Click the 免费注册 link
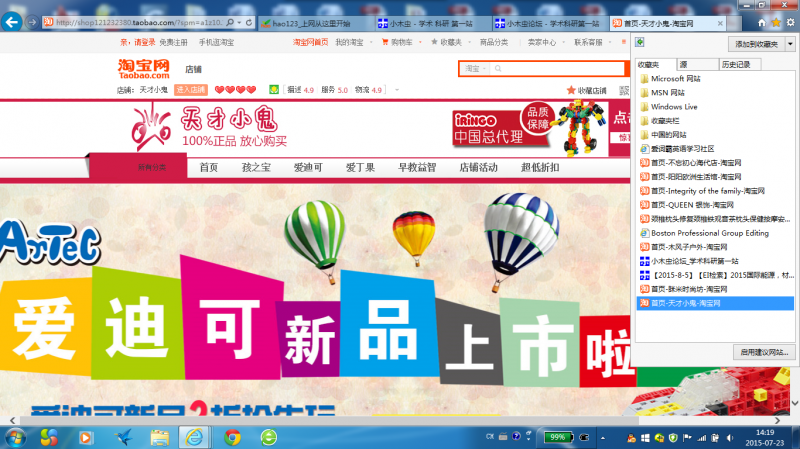800x449 pixels. 173,42
